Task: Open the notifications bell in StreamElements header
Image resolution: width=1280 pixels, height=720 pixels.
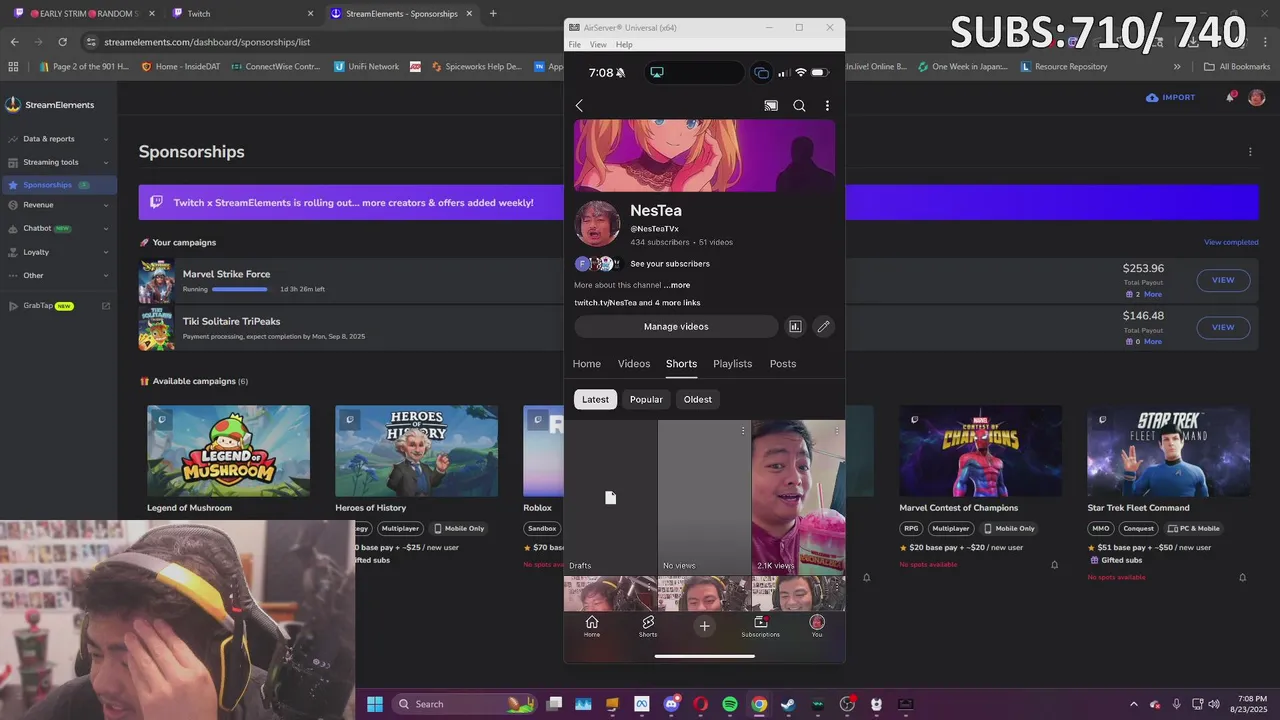Action: coord(1230,97)
